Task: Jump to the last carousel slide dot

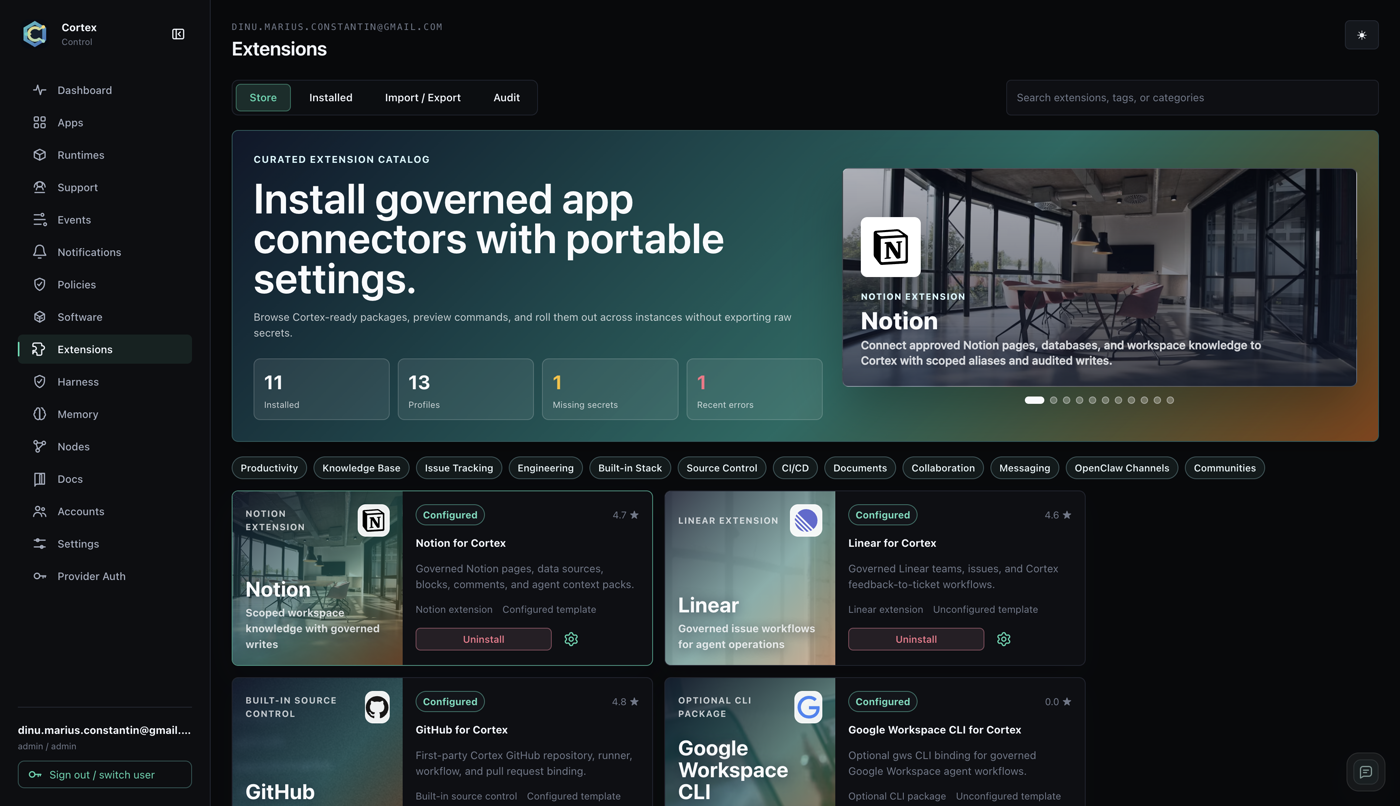Action: tap(1170, 400)
